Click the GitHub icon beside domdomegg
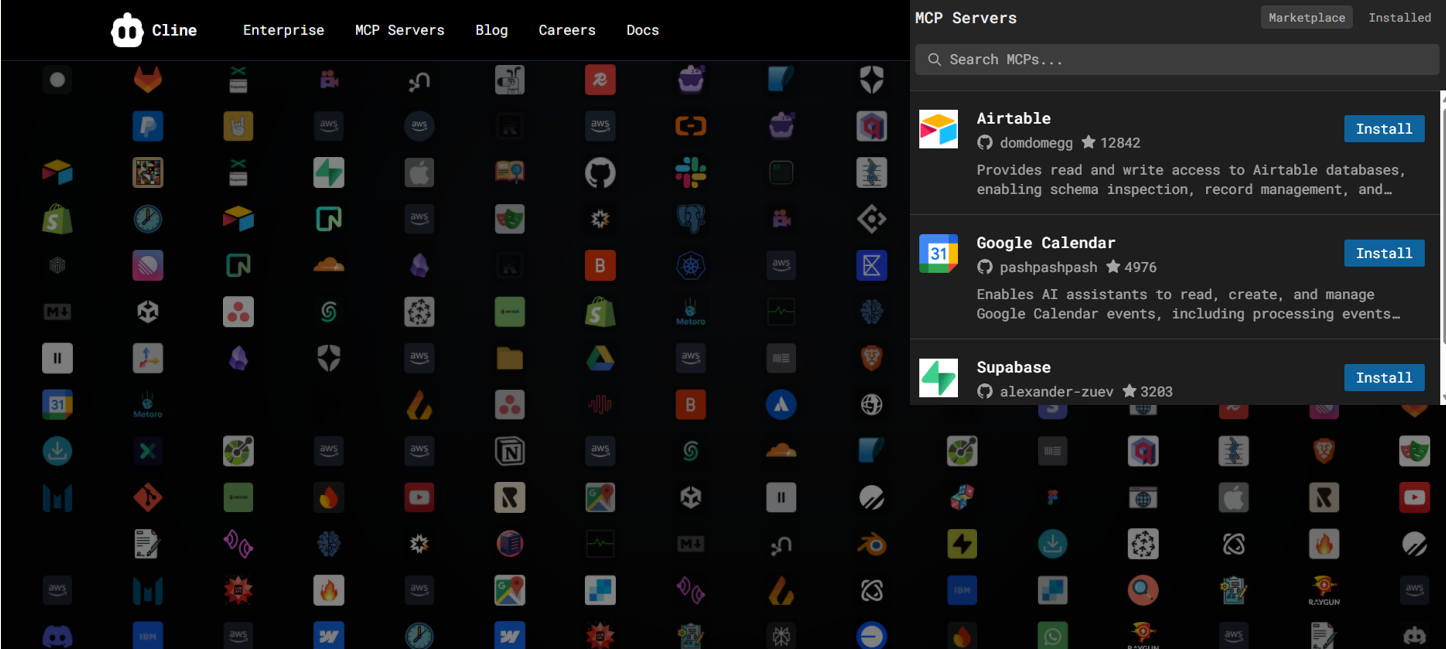1446x649 pixels. coord(985,143)
